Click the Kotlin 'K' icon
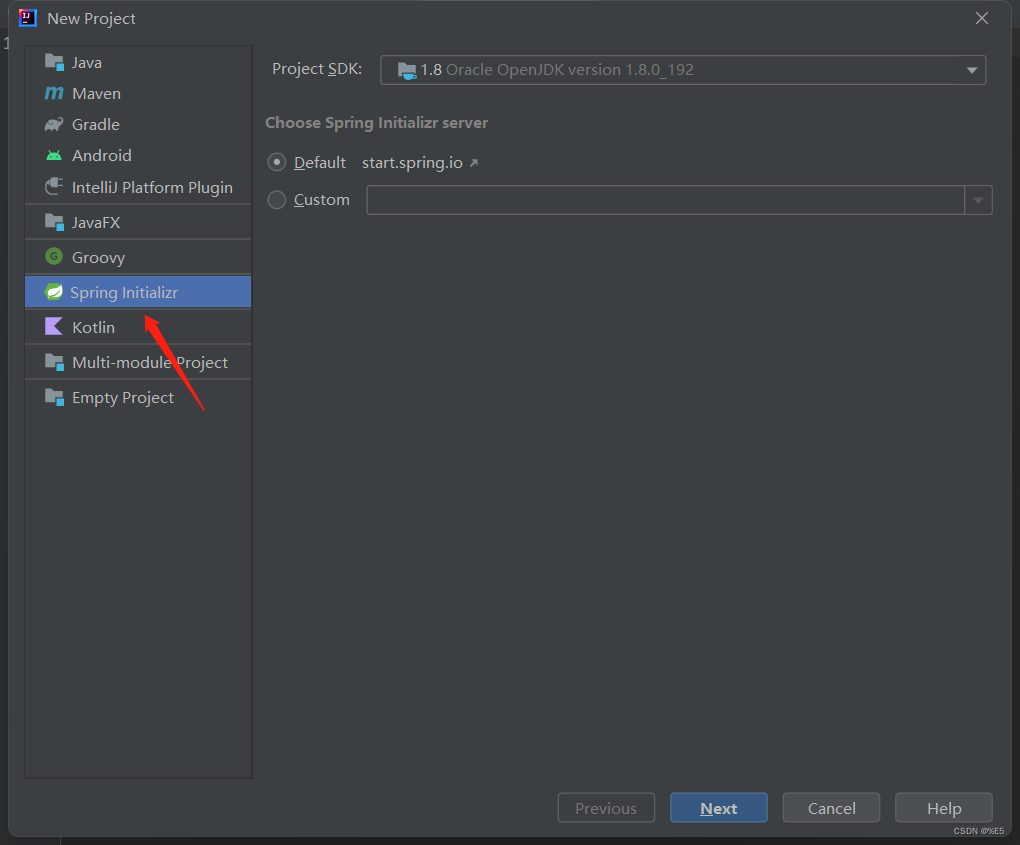The height and width of the screenshot is (845, 1020). pyautogui.click(x=54, y=327)
